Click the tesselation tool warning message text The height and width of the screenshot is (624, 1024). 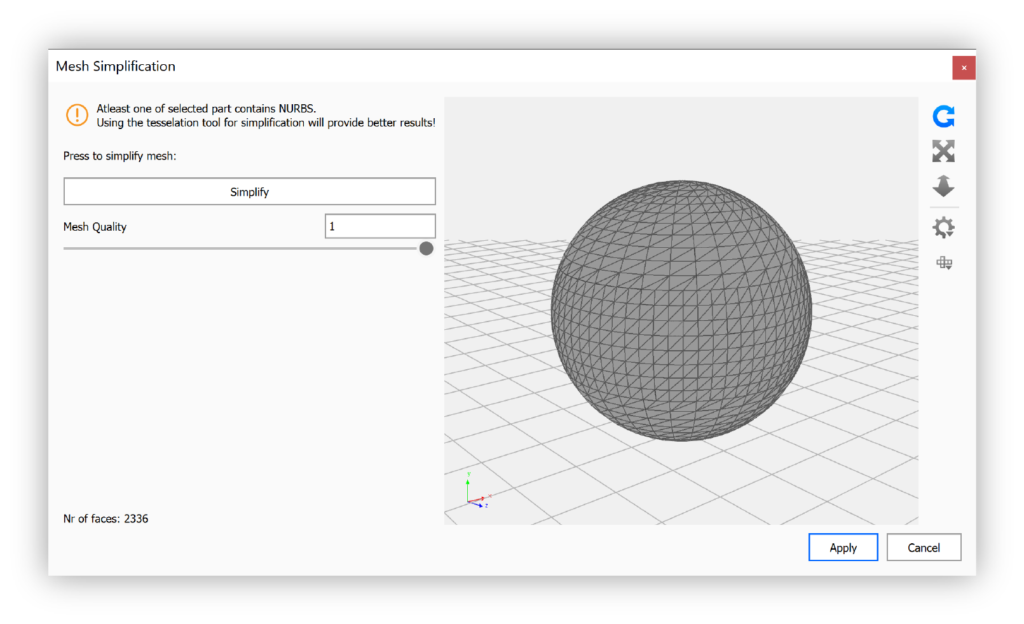[265, 122]
